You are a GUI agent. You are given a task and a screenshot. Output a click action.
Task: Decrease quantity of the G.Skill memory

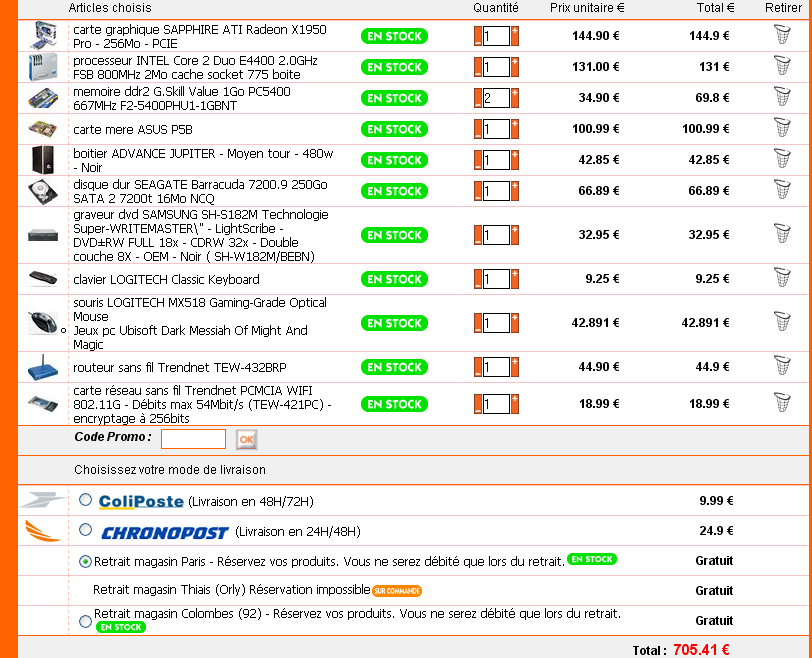(478, 98)
